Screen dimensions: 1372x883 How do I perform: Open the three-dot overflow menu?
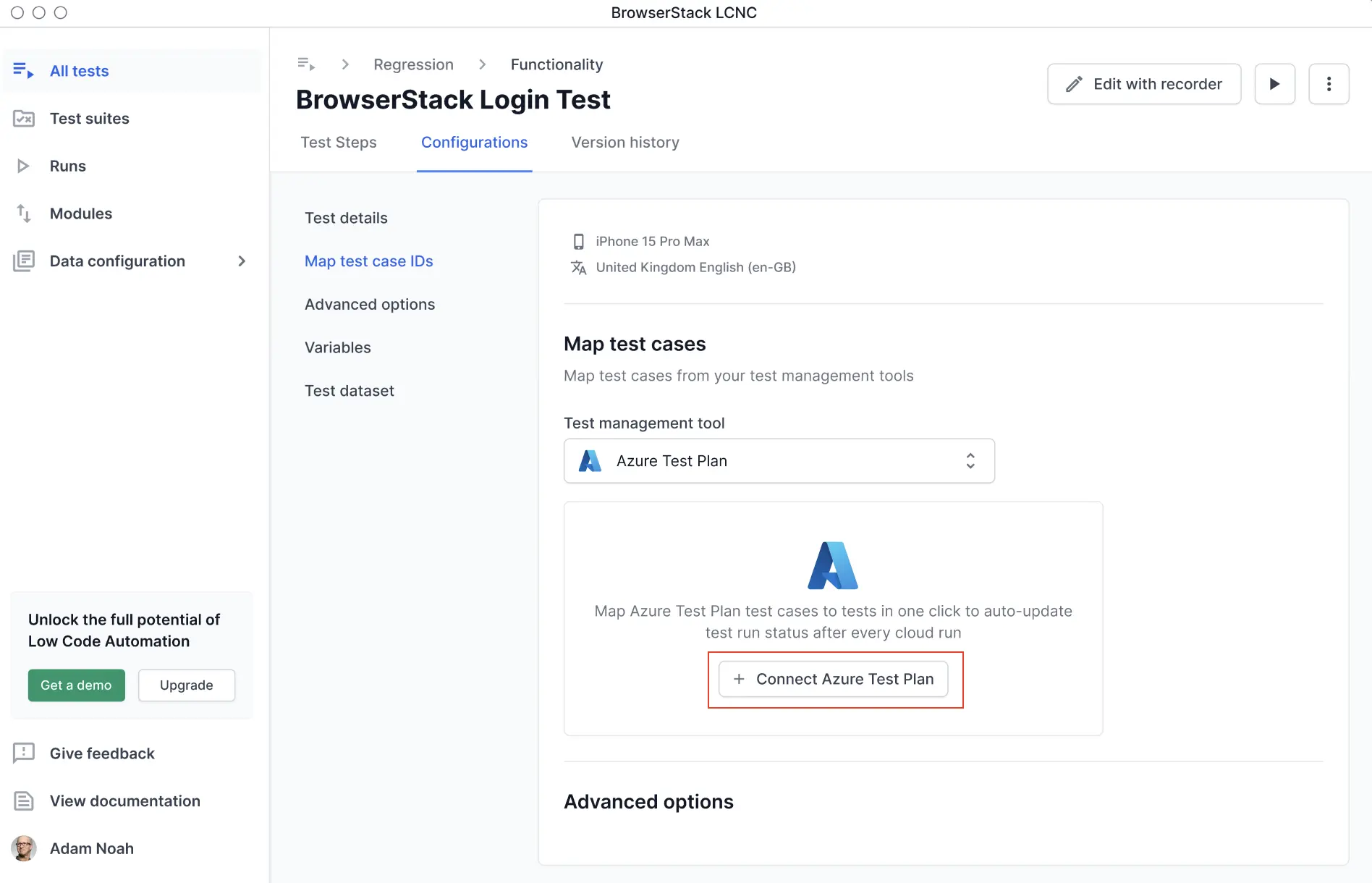1329,84
